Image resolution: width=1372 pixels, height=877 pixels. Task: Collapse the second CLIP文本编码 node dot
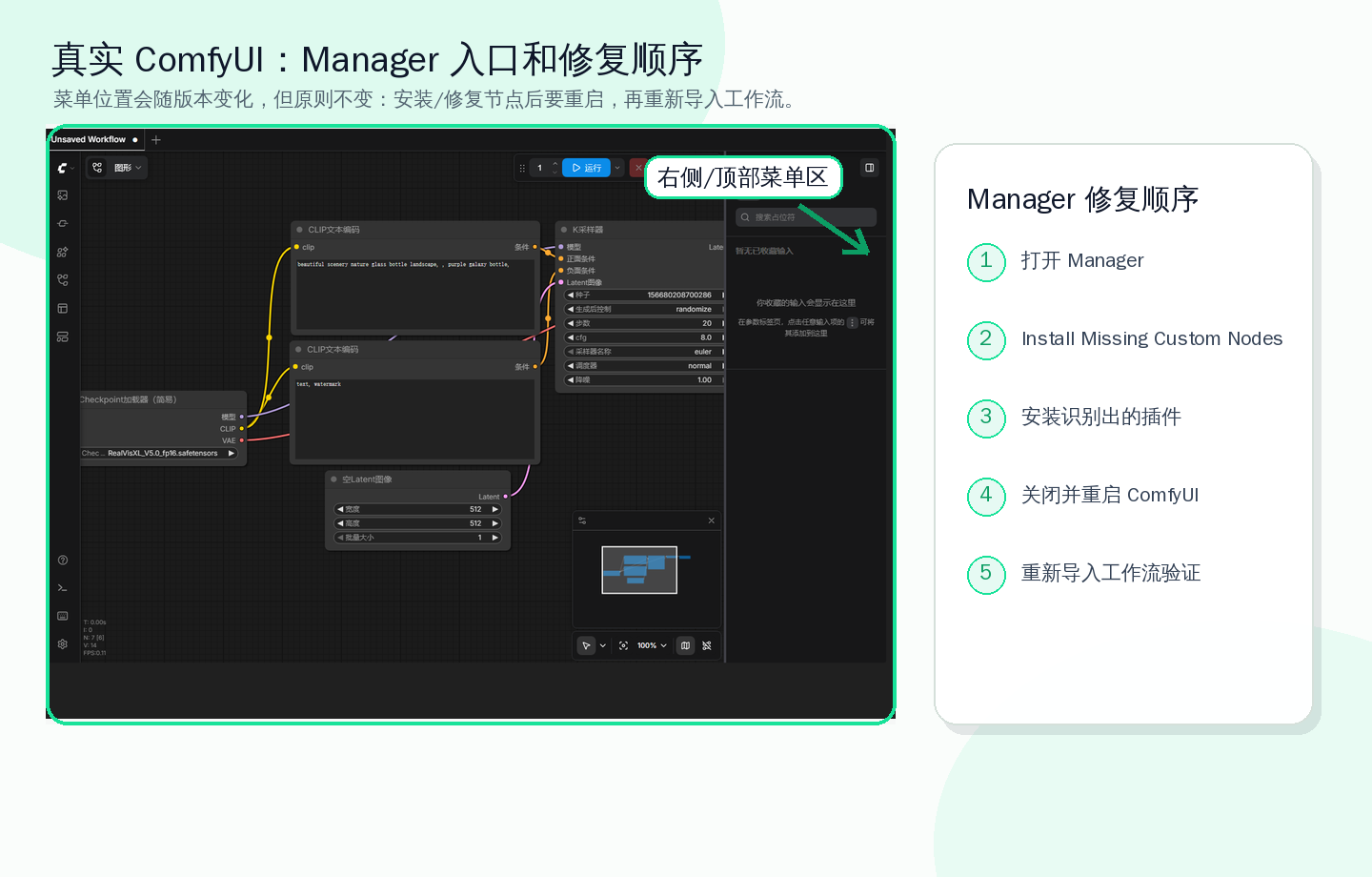click(298, 350)
